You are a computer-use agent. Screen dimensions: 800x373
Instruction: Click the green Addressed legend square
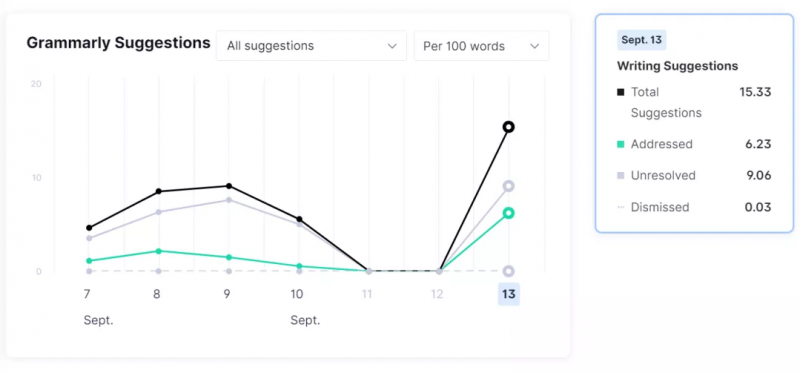(620, 144)
